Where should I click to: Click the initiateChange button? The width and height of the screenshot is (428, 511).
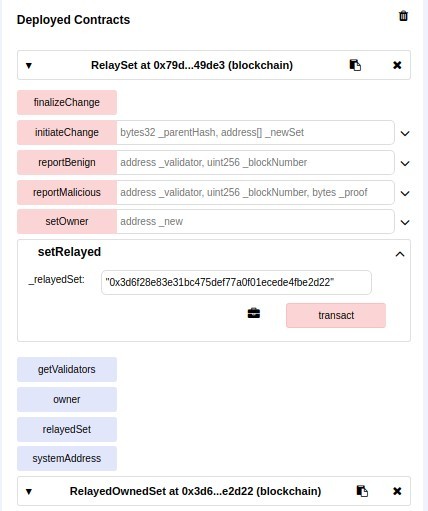click(x=67, y=132)
